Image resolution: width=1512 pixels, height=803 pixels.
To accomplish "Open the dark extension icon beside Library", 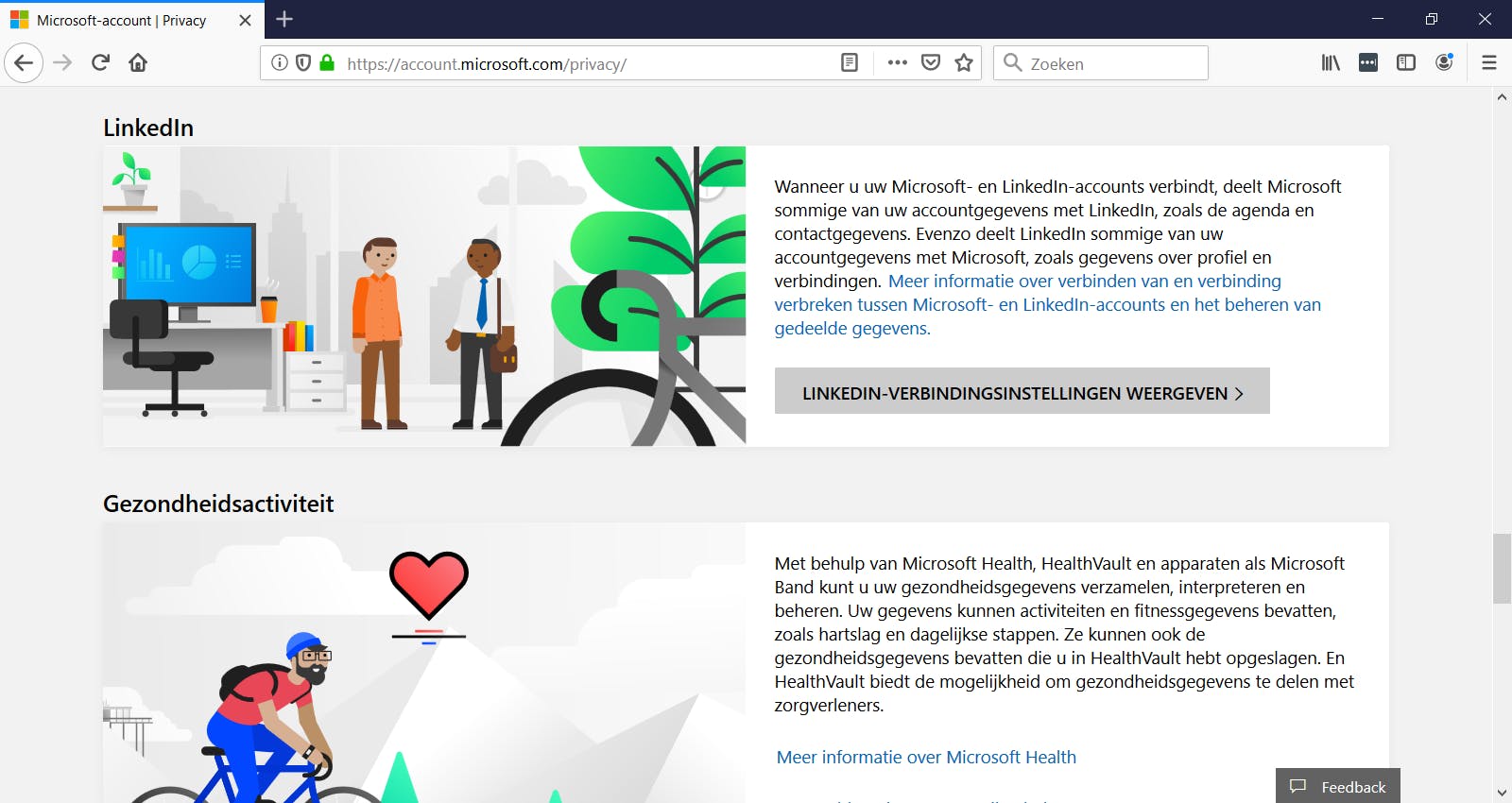I will click(1368, 63).
